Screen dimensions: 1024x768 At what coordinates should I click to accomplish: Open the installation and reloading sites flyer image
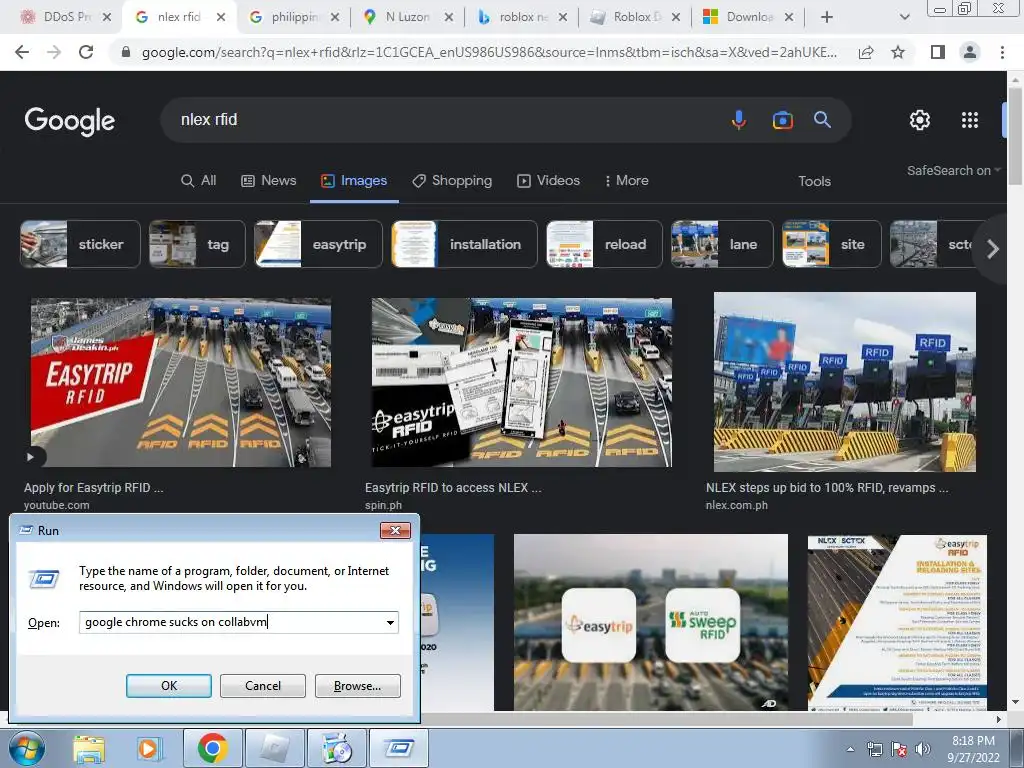coord(897,622)
